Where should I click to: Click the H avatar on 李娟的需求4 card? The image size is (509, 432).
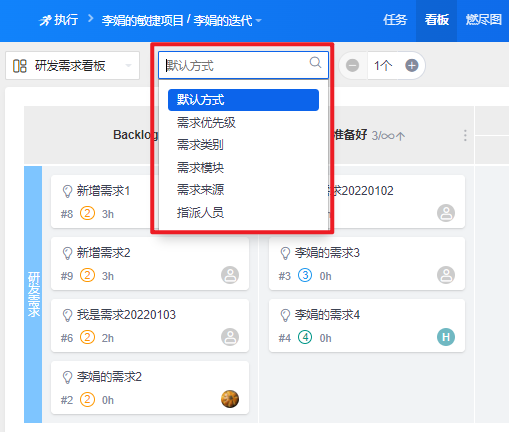coord(446,337)
